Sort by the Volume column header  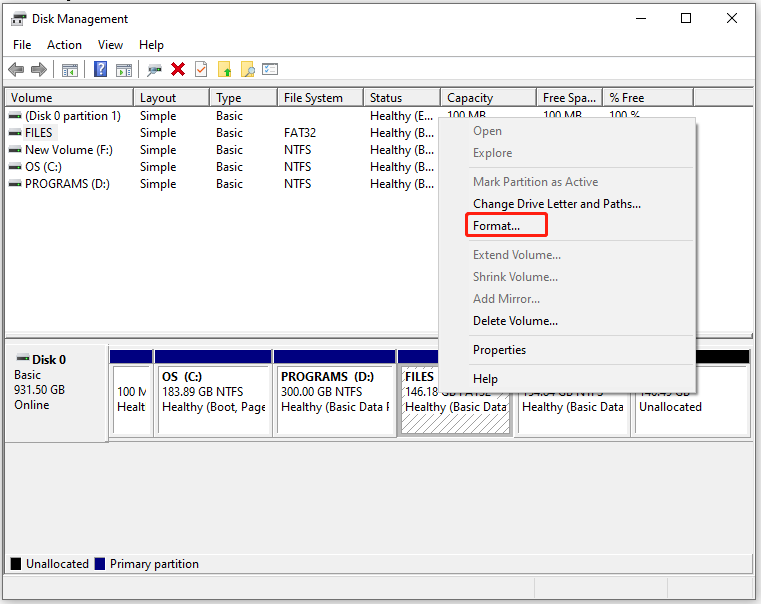pyautogui.click(x=69, y=98)
